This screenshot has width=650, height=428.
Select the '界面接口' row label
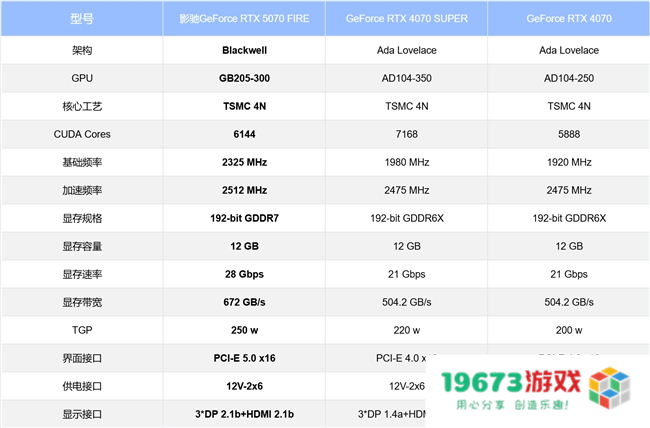tap(82, 358)
